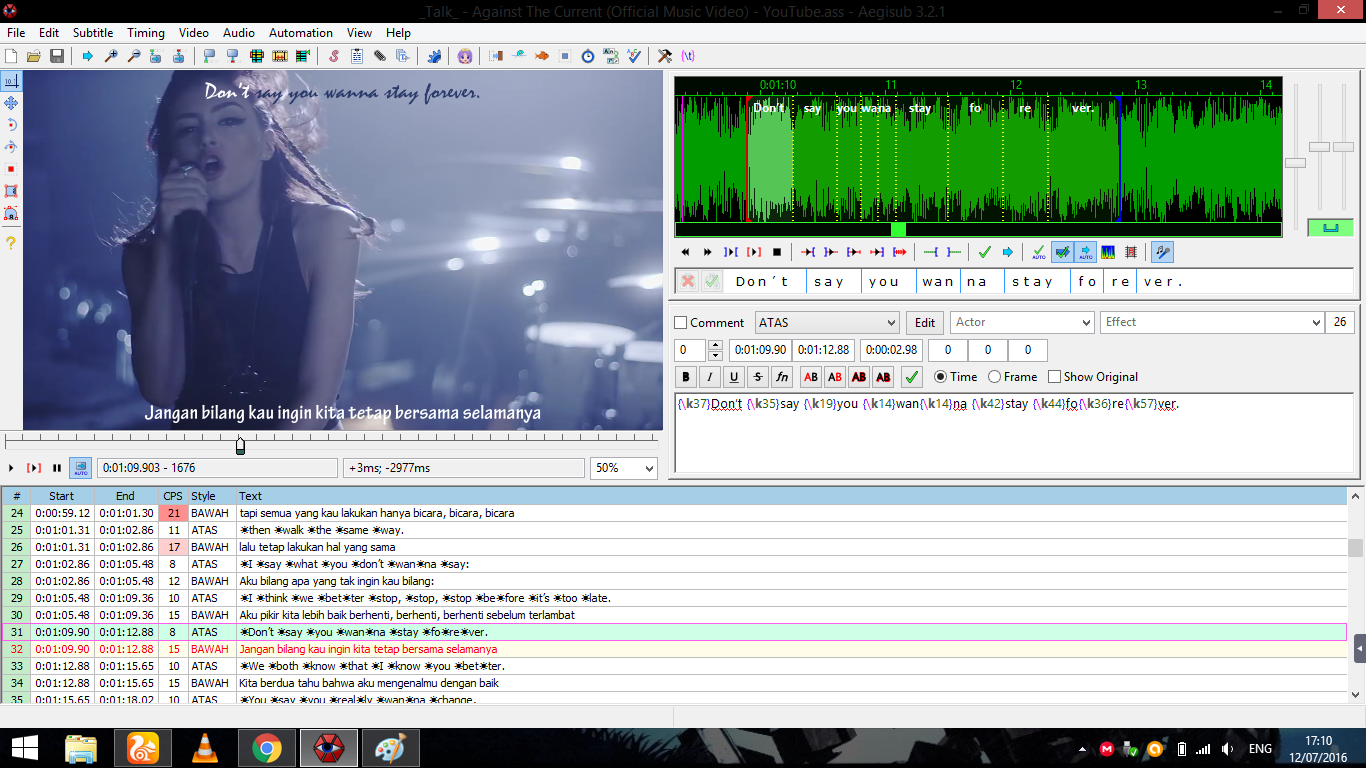The image size is (1366, 768).
Task: Click the start time field 0:01:09.90
Action: [760, 350]
